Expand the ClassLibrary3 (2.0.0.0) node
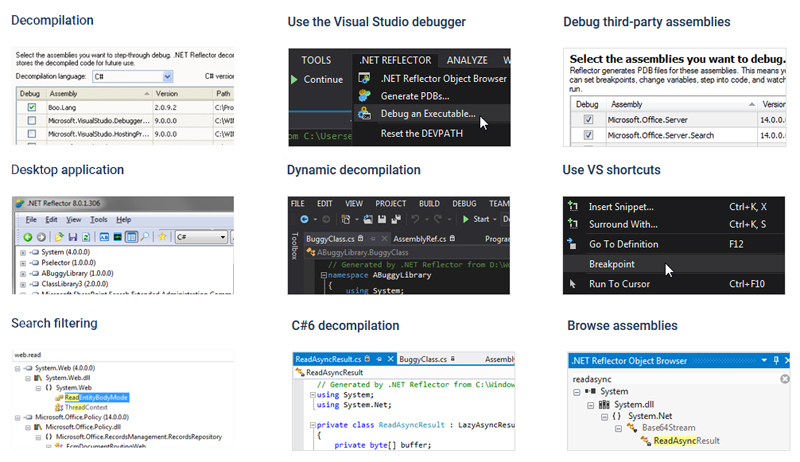Screen dimensions: 800x462 tap(22, 285)
